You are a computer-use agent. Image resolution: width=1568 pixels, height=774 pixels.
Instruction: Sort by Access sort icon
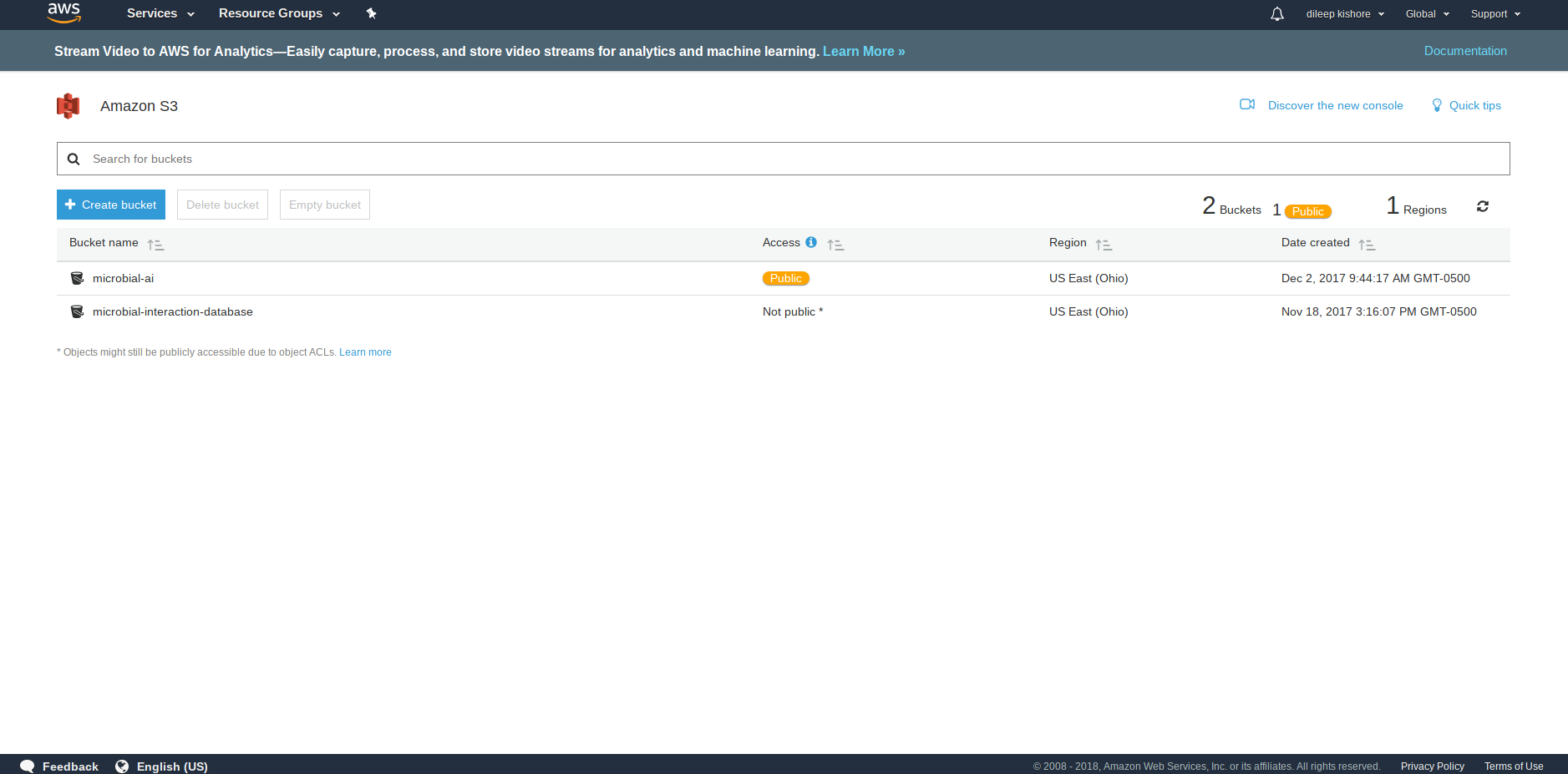[836, 245]
